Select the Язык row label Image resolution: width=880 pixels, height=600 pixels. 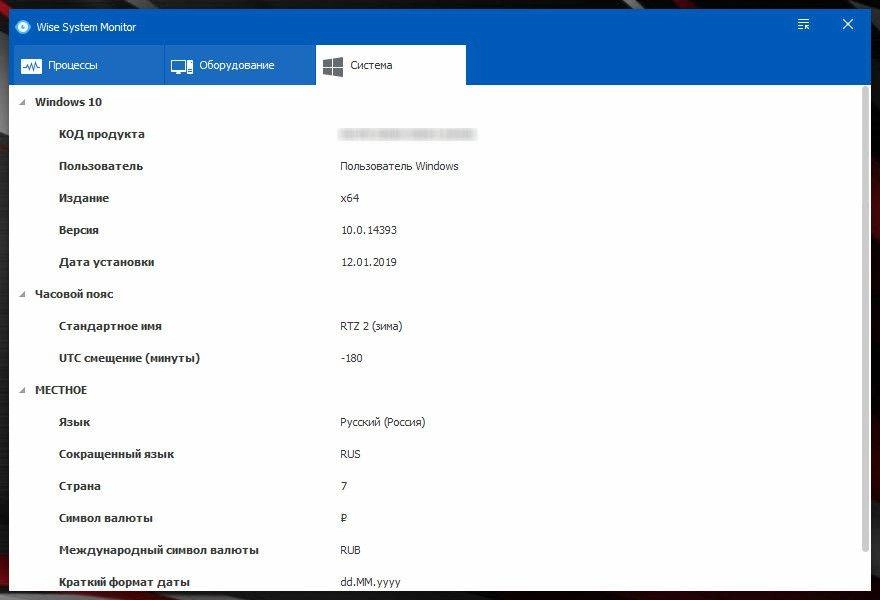tap(74, 422)
